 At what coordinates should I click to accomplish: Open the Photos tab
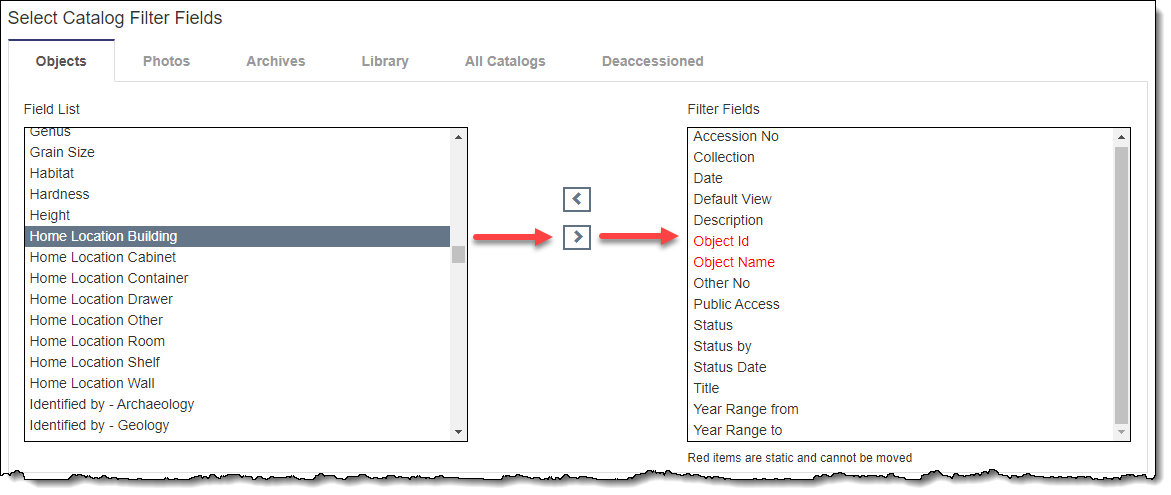(166, 61)
